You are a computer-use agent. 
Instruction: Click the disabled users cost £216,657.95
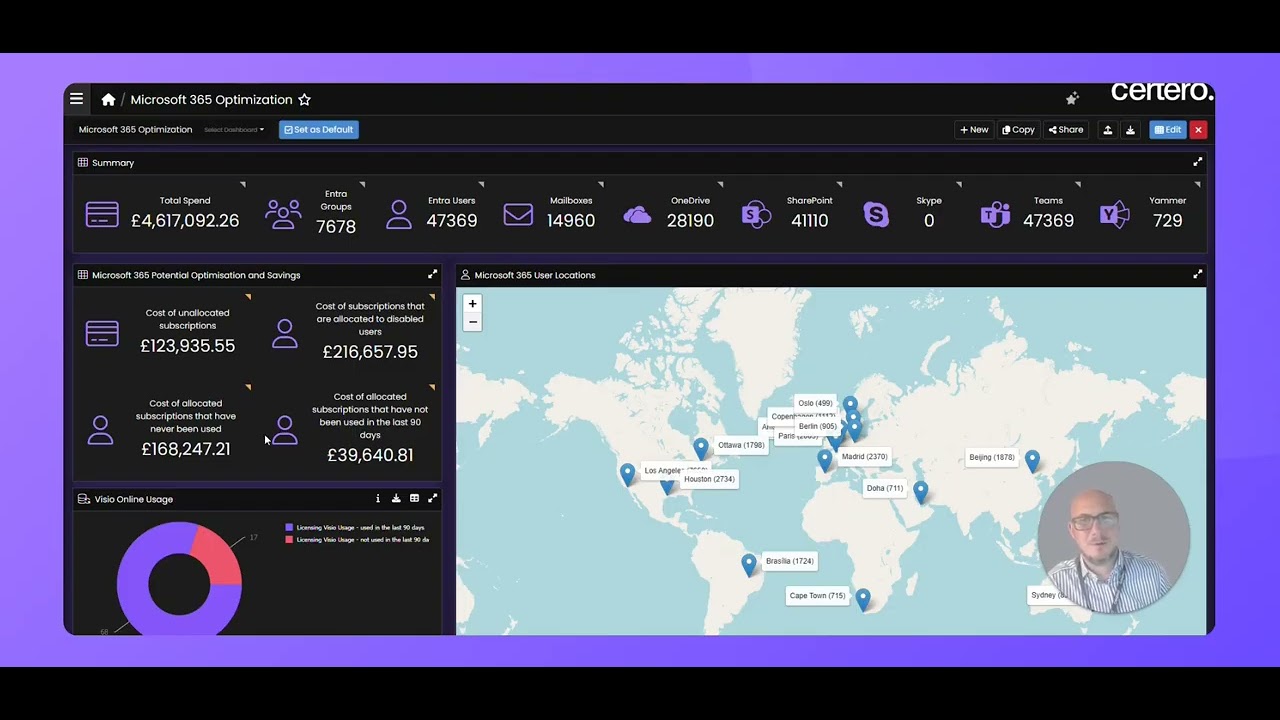pyautogui.click(x=370, y=352)
